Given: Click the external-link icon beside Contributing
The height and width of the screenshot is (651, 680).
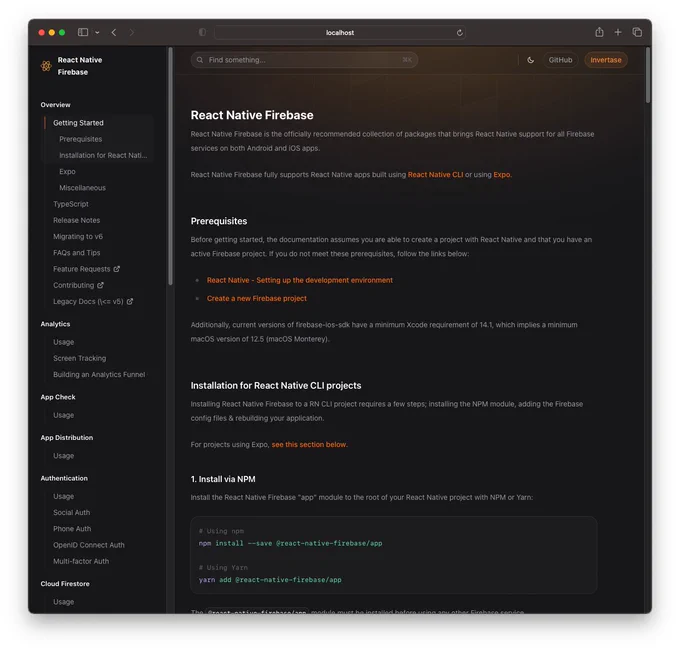Looking at the screenshot, I should pyautogui.click(x=100, y=285).
